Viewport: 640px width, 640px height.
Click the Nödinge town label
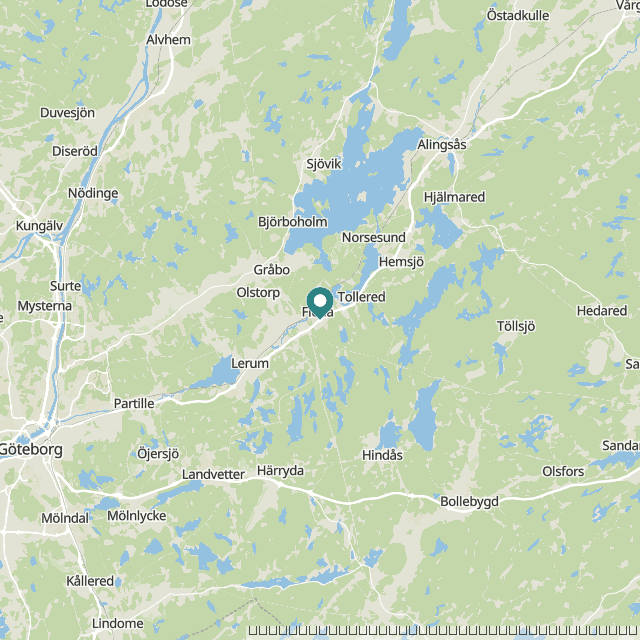93,193
